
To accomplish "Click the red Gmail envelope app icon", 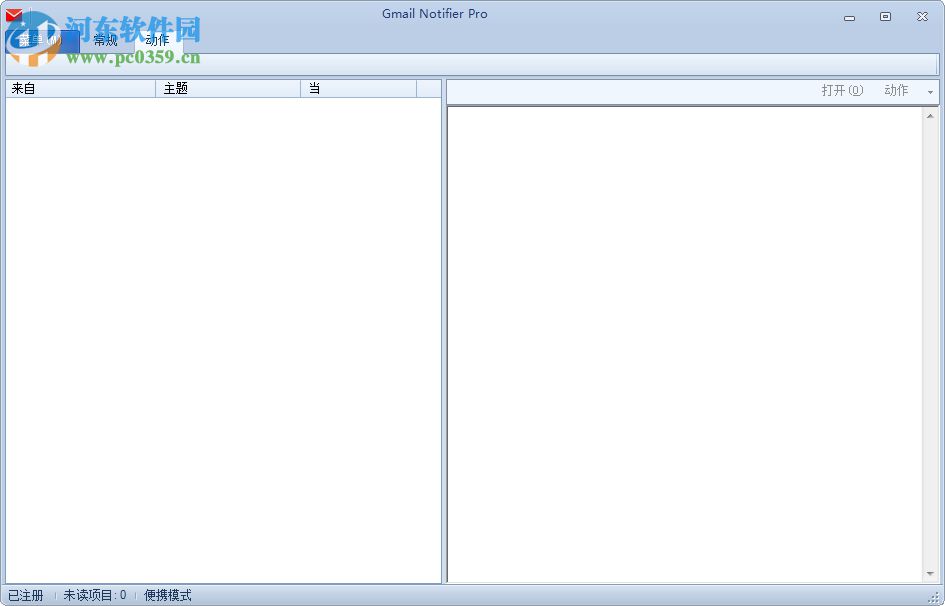I will coord(14,14).
